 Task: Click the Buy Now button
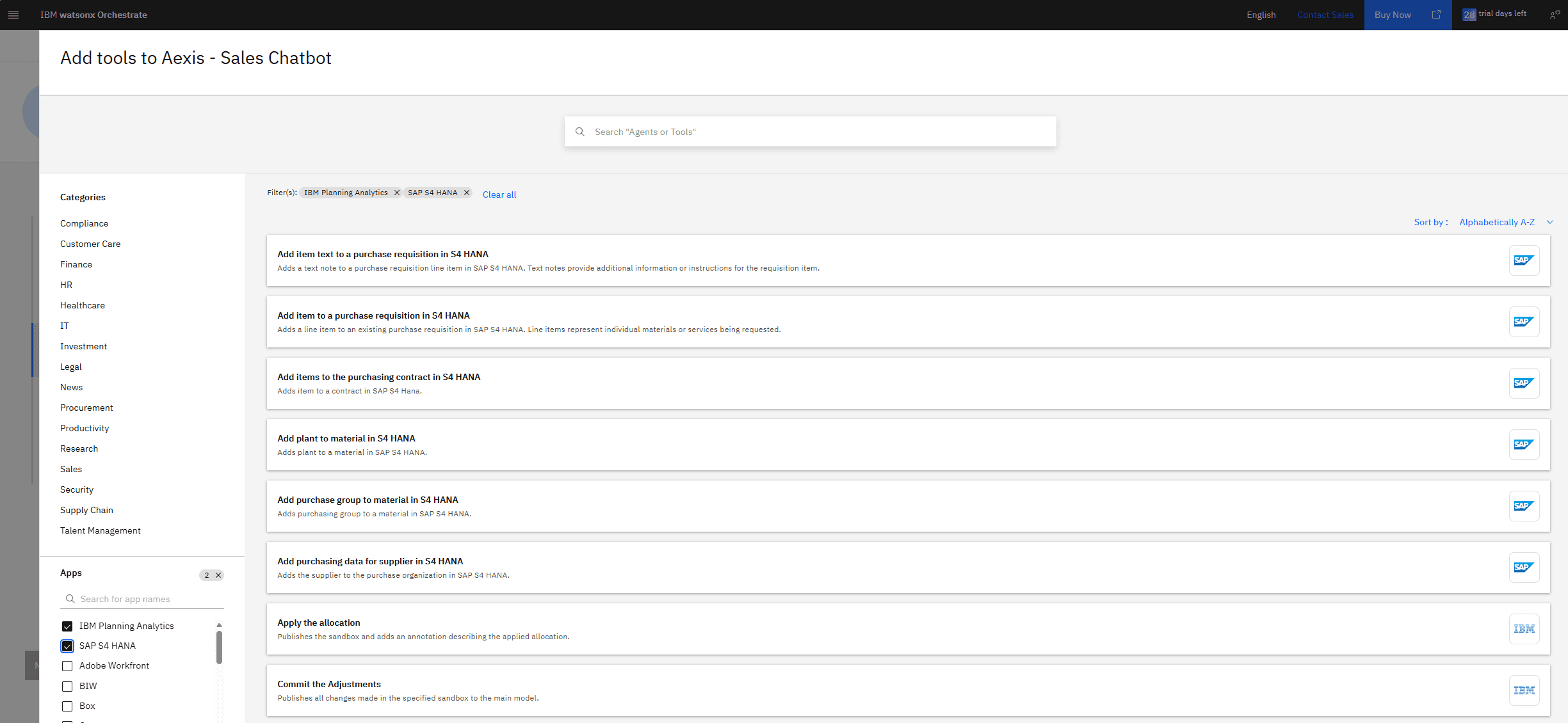coord(1393,15)
